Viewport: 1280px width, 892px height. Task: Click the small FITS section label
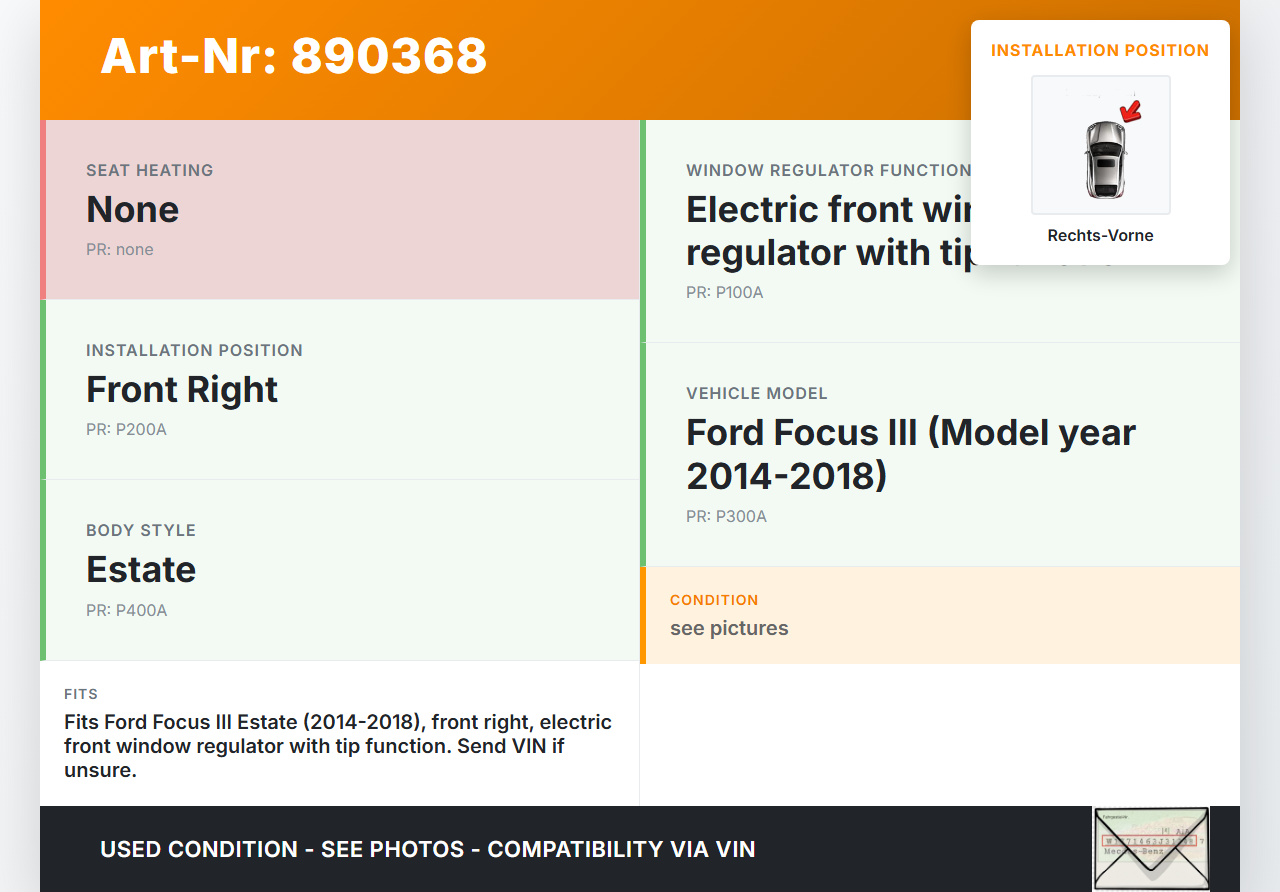click(81, 694)
